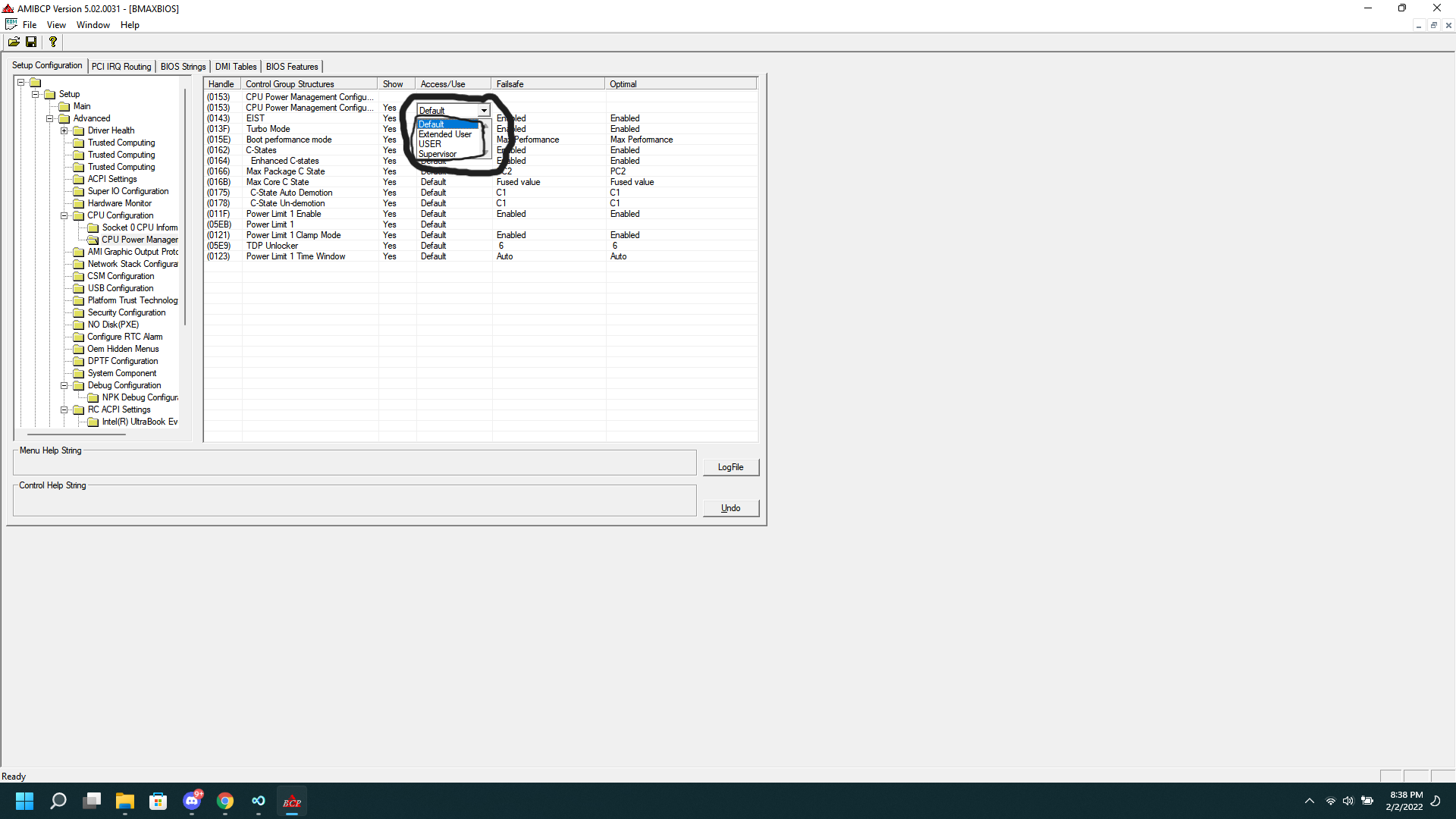The image size is (1456, 819).
Task: Select Super IO Configuration in tree
Action: click(x=128, y=191)
